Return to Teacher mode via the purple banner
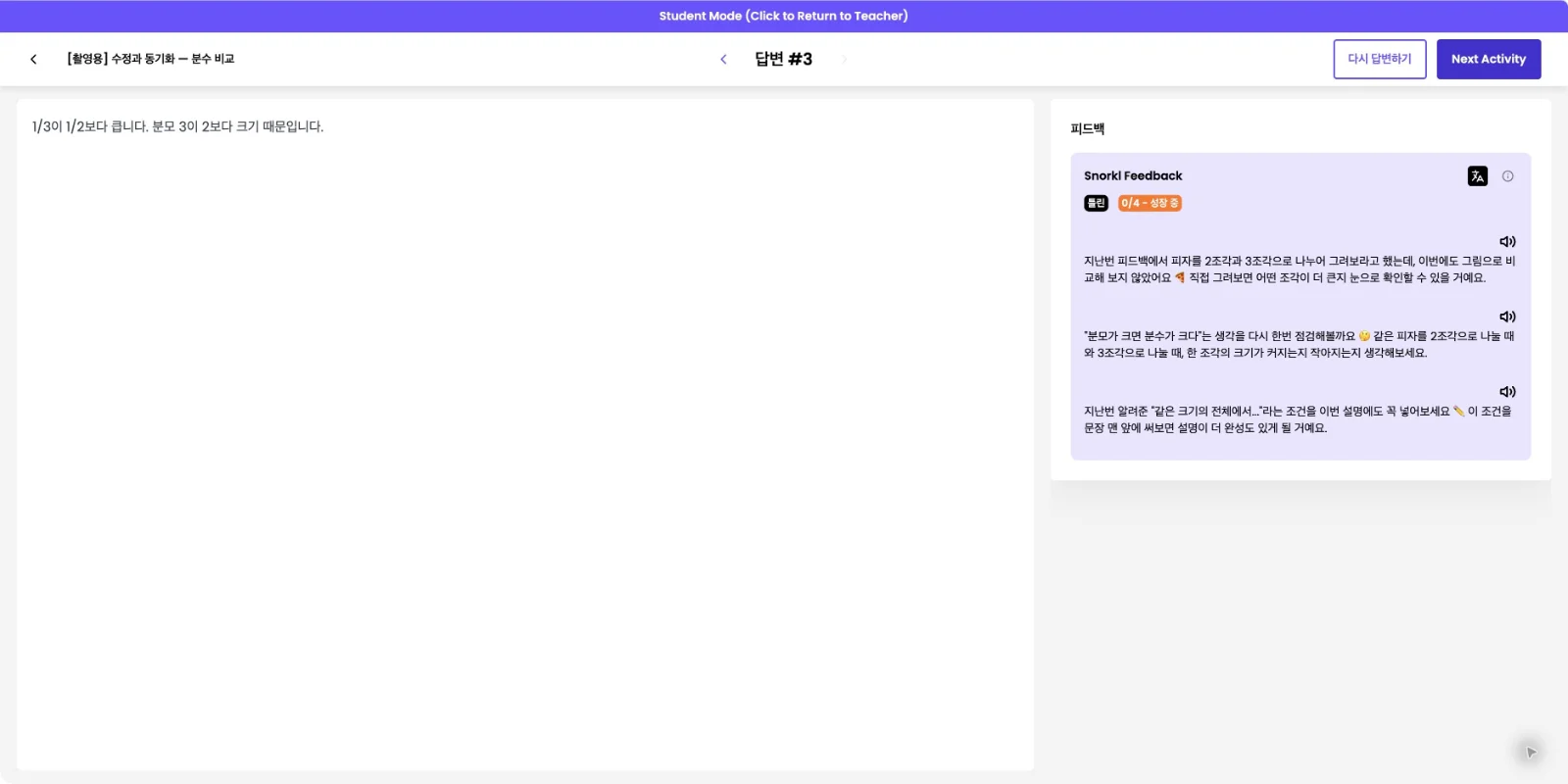The image size is (1568, 784). tap(784, 16)
